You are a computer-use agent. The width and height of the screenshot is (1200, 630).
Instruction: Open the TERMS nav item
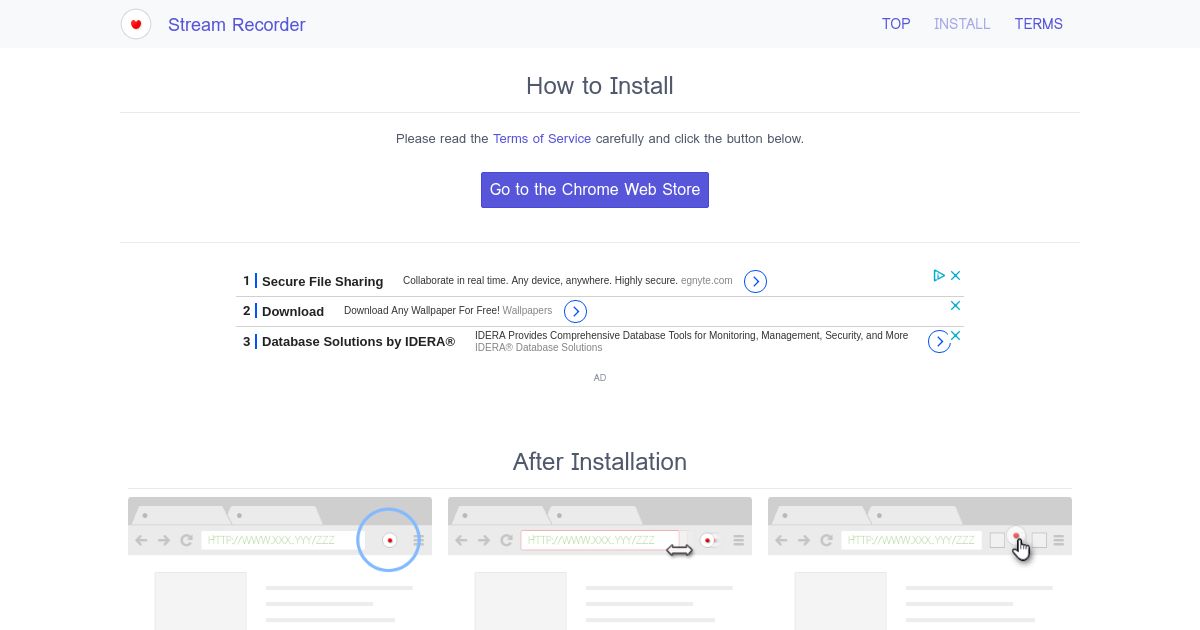click(x=1039, y=24)
